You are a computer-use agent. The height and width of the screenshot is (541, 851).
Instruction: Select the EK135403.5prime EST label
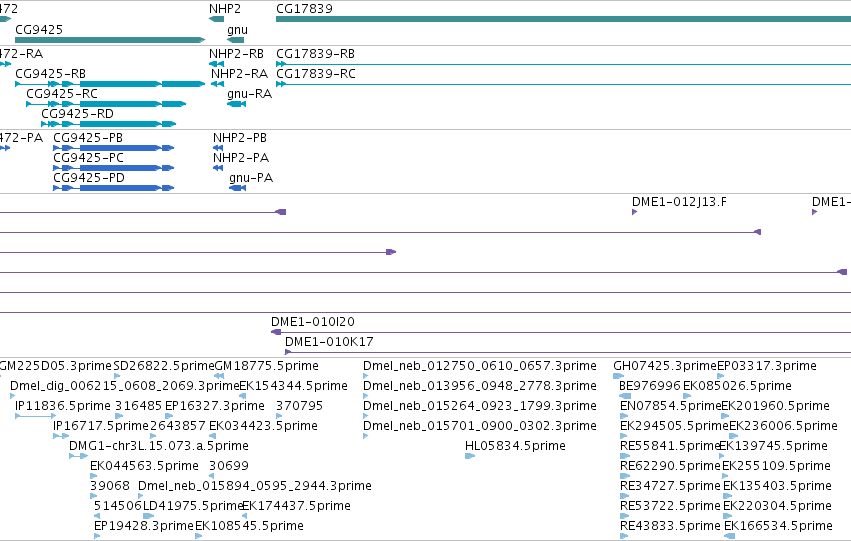(777, 486)
